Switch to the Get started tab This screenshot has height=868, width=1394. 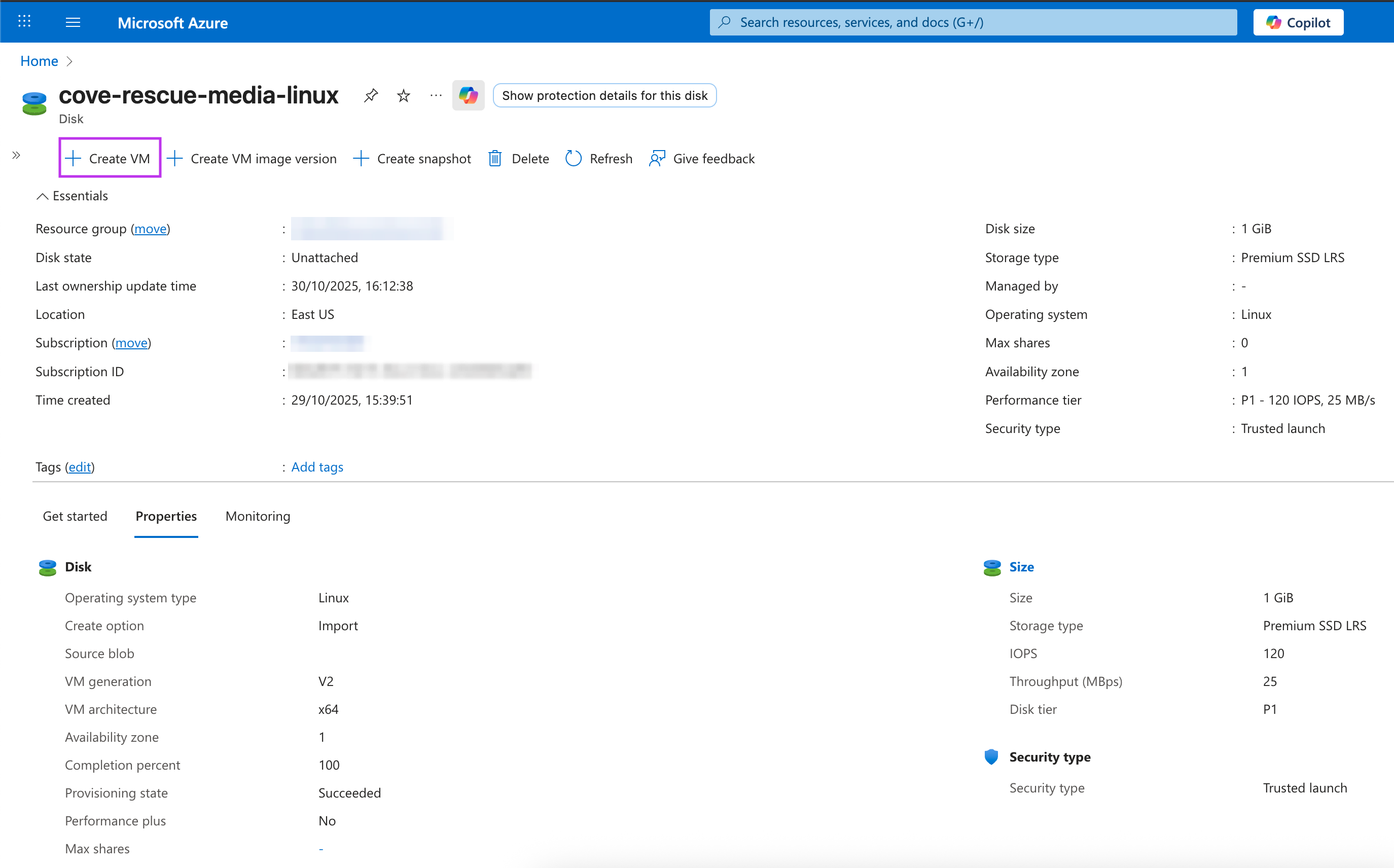pyautogui.click(x=75, y=516)
